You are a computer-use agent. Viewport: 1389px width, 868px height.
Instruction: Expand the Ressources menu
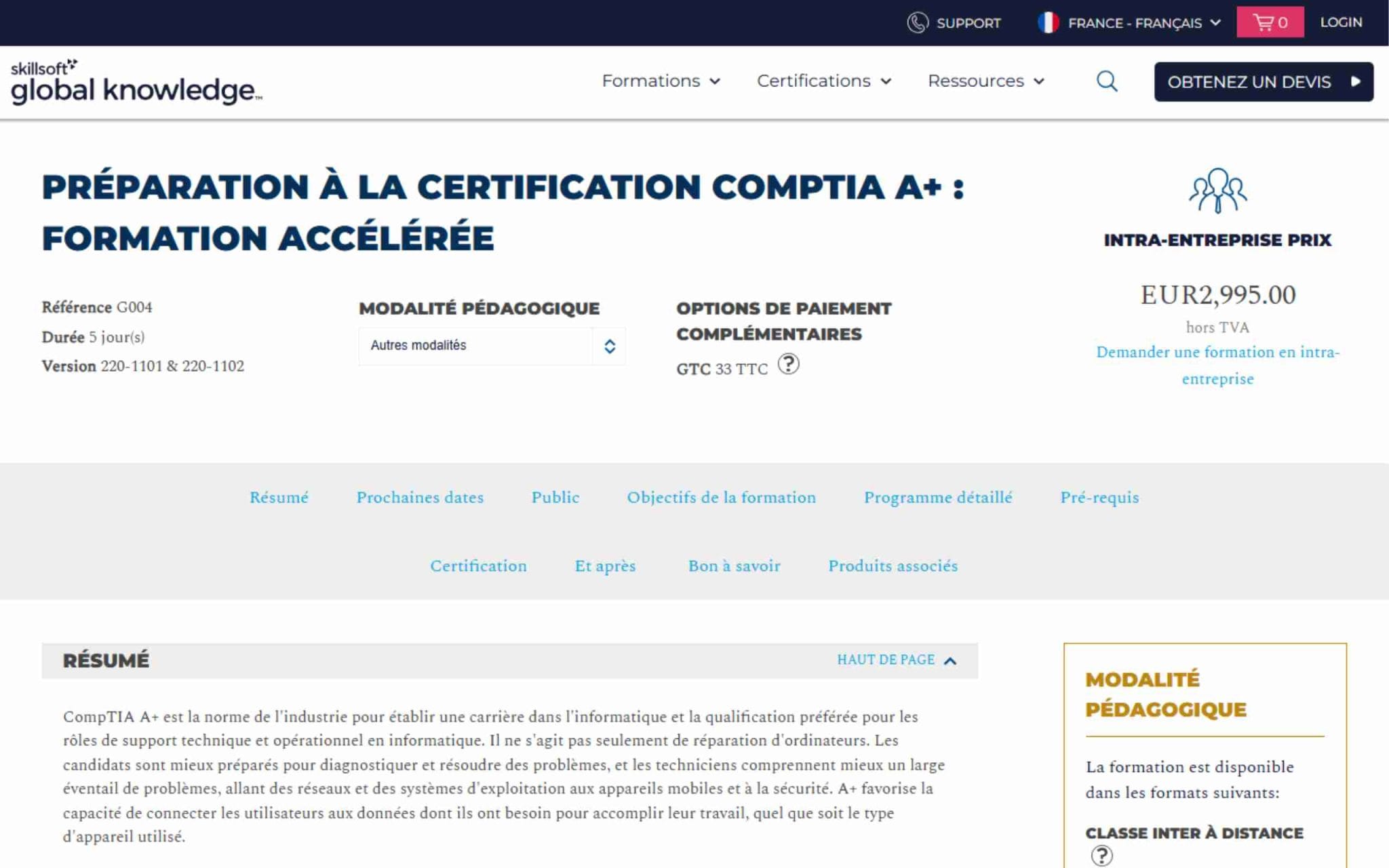(986, 81)
